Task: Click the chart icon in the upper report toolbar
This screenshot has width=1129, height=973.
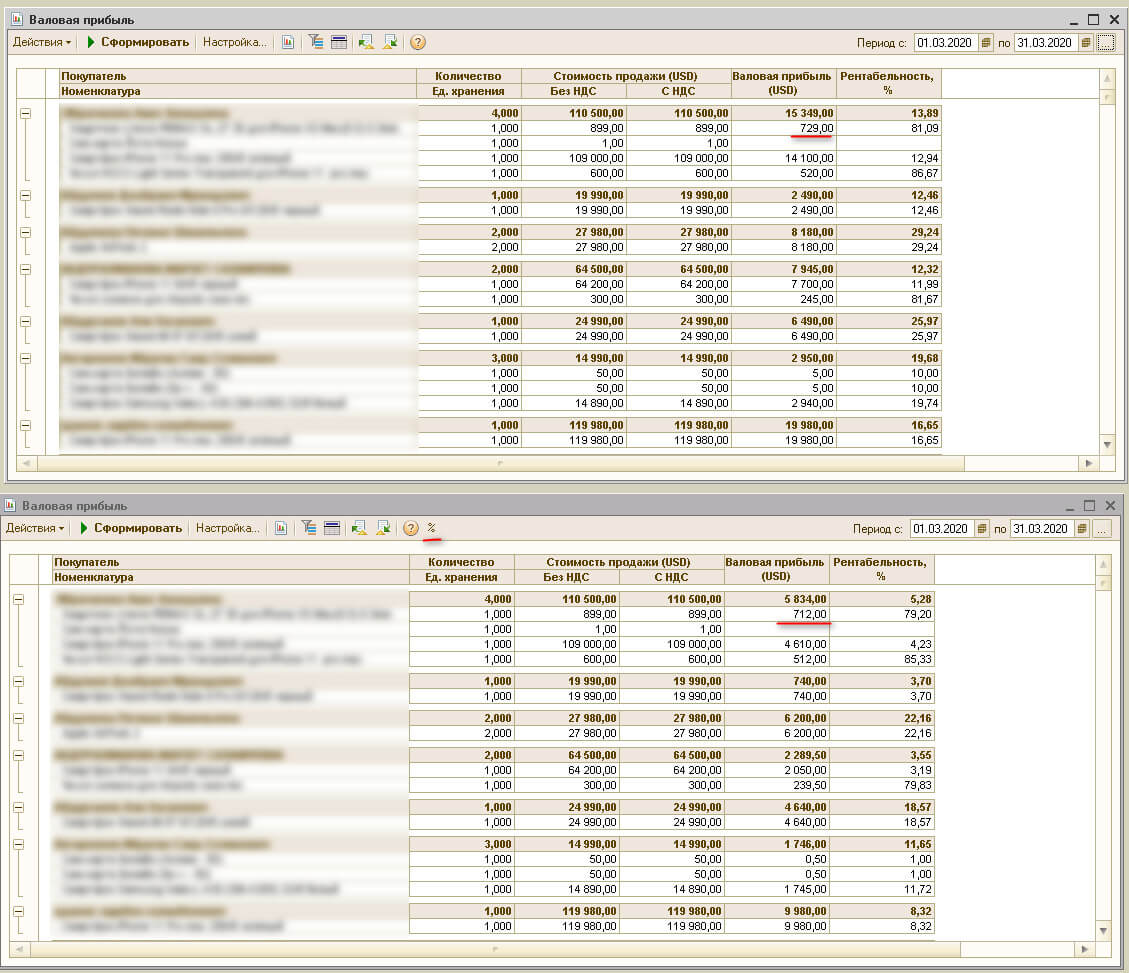Action: pos(288,42)
